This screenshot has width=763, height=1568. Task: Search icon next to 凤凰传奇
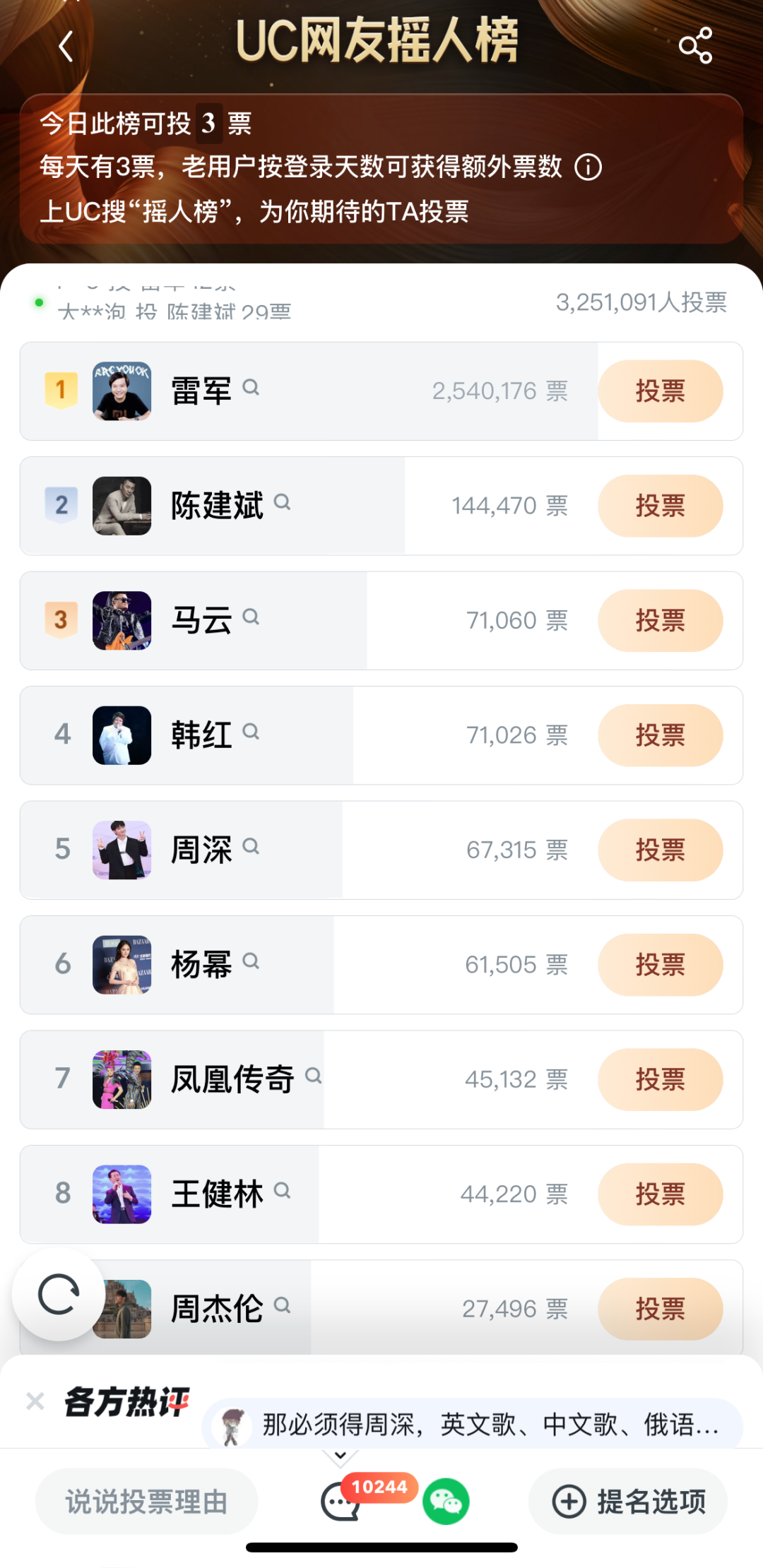tap(313, 1076)
